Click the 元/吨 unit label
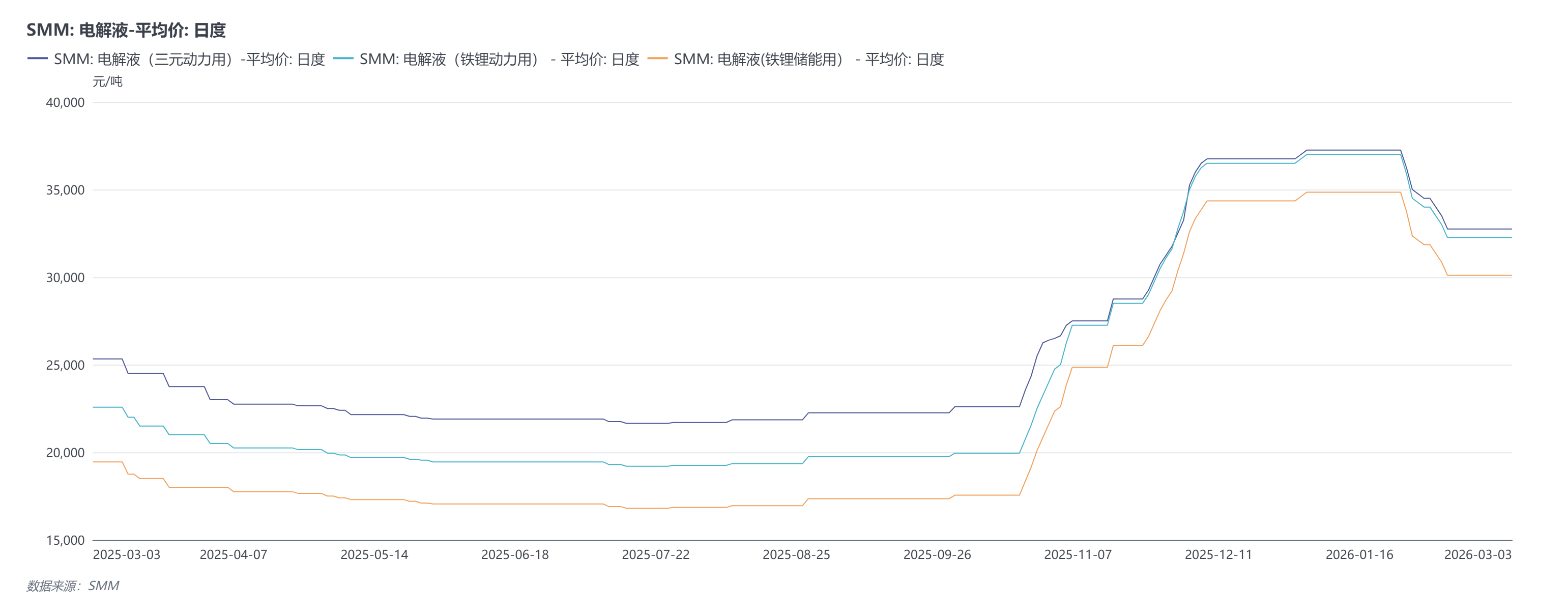The width and height of the screenshot is (1568, 611). (107, 81)
